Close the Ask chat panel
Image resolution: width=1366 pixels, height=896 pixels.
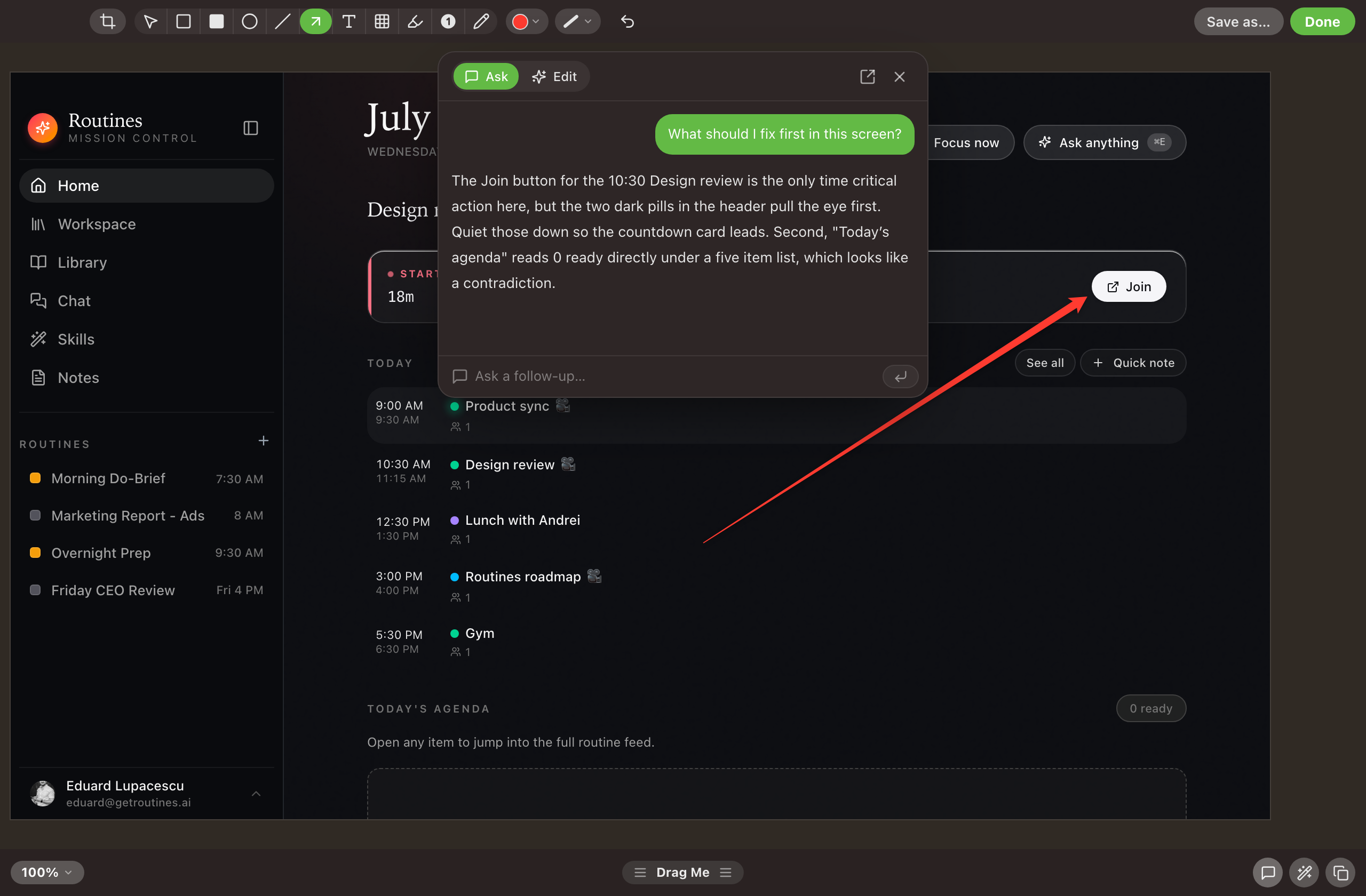click(x=900, y=76)
